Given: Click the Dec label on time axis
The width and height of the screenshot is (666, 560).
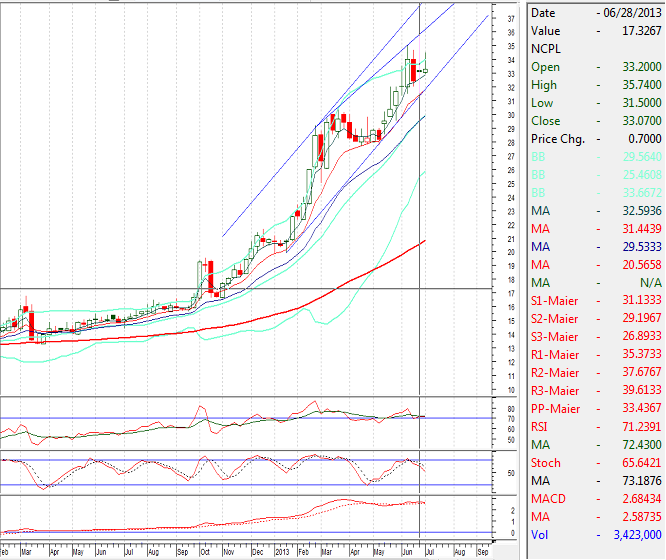Looking at the screenshot, I should (x=256, y=551).
